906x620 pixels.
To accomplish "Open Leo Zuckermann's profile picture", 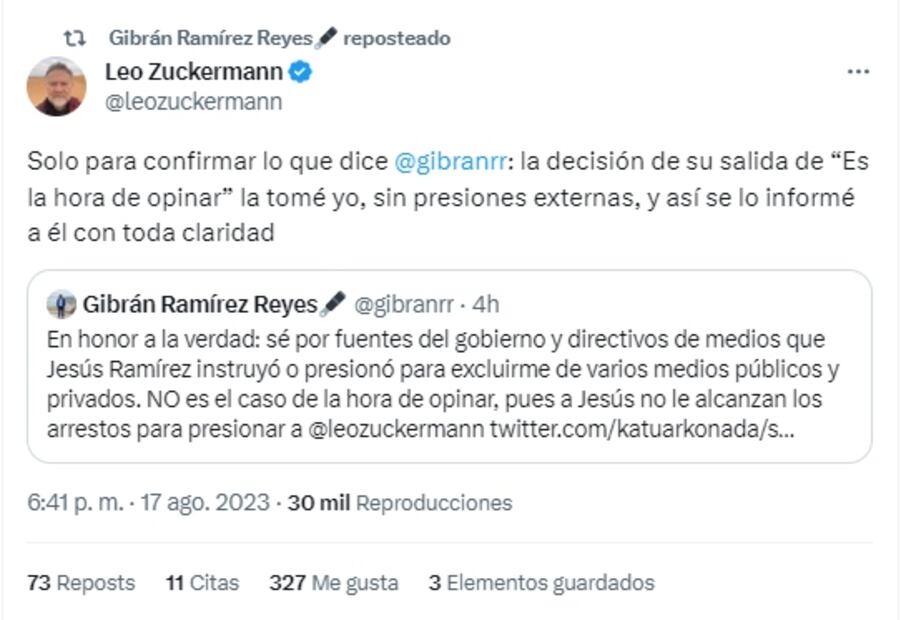I will tap(56, 86).
